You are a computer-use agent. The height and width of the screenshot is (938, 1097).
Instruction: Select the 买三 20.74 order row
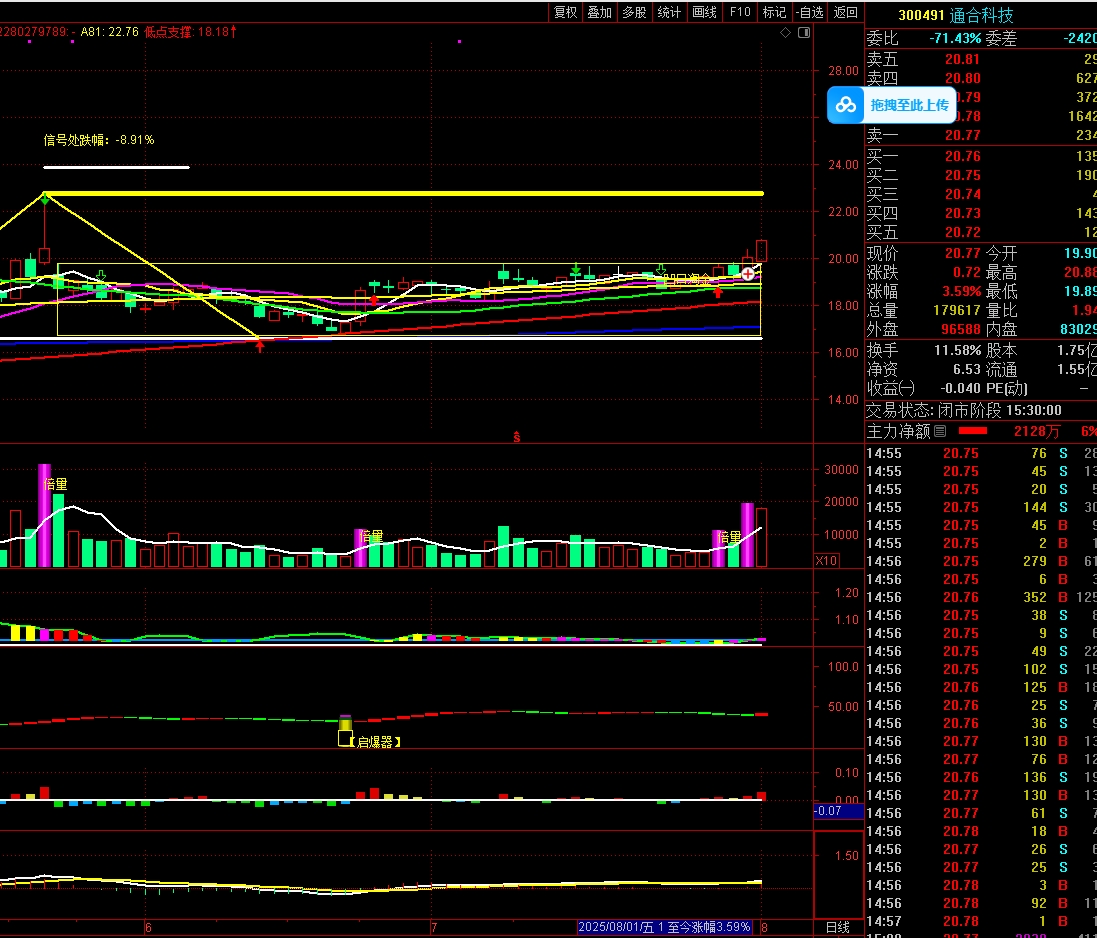[981, 194]
